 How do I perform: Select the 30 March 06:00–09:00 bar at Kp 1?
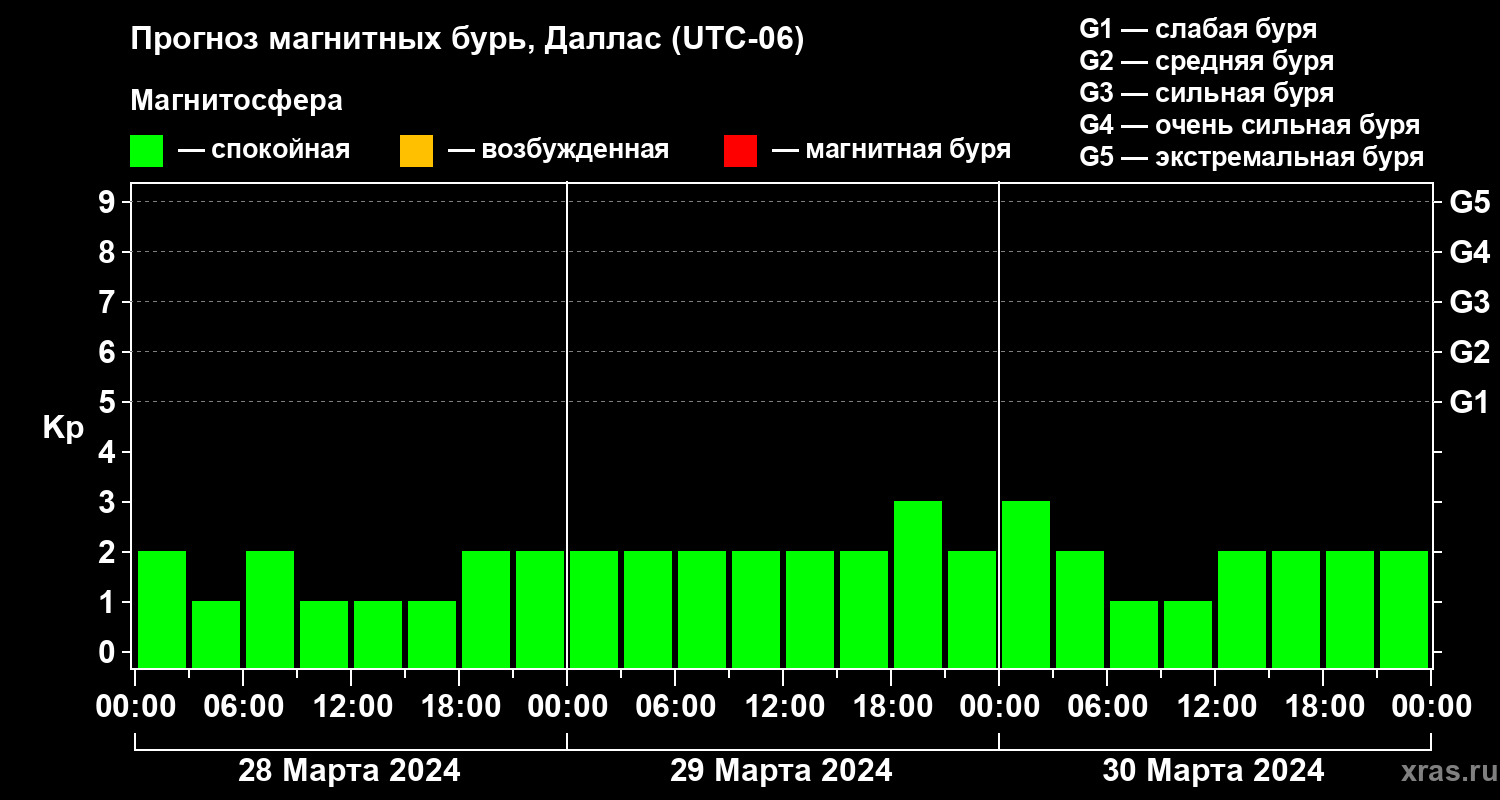(1133, 634)
